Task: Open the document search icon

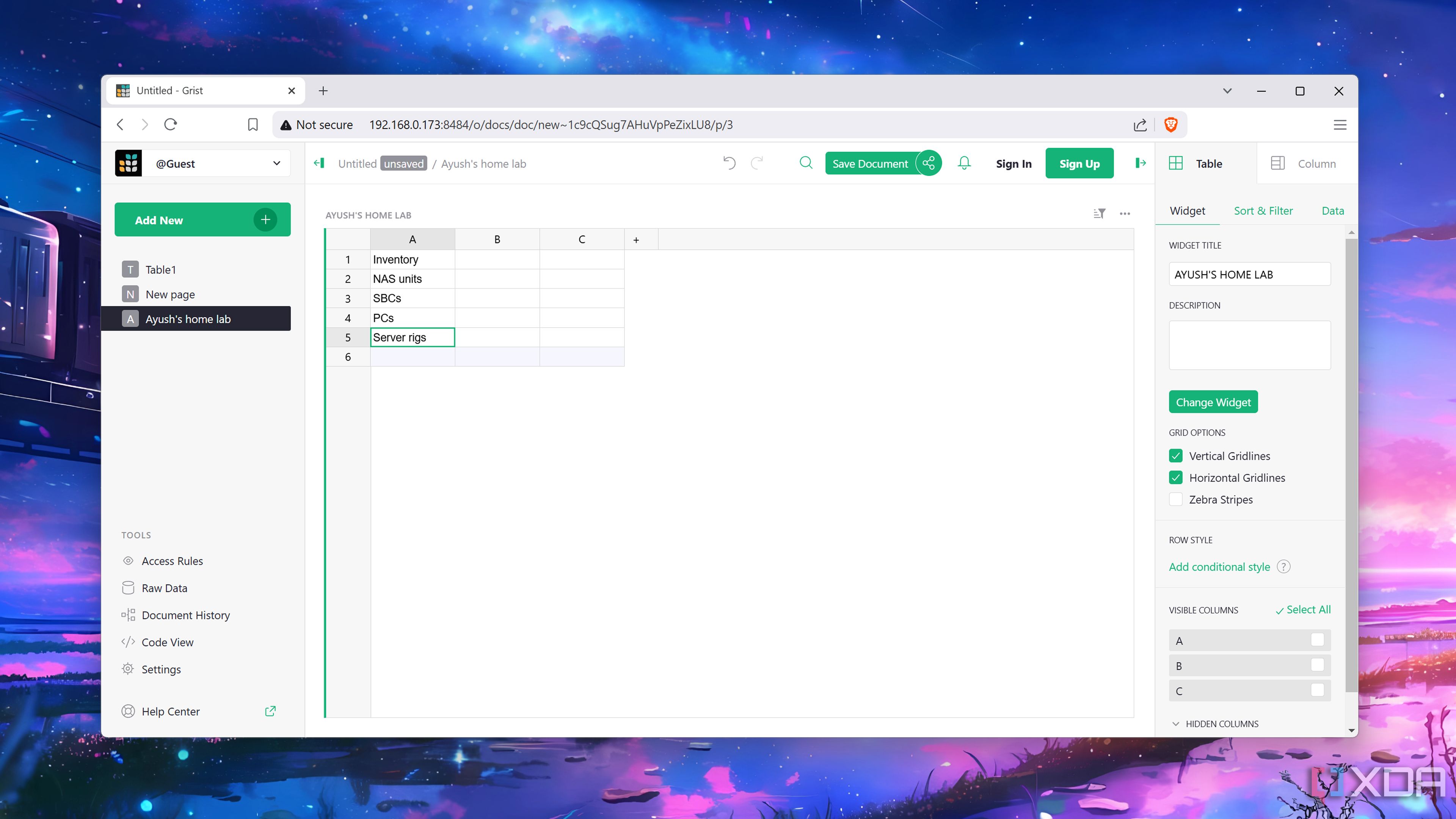Action: pyautogui.click(x=806, y=163)
